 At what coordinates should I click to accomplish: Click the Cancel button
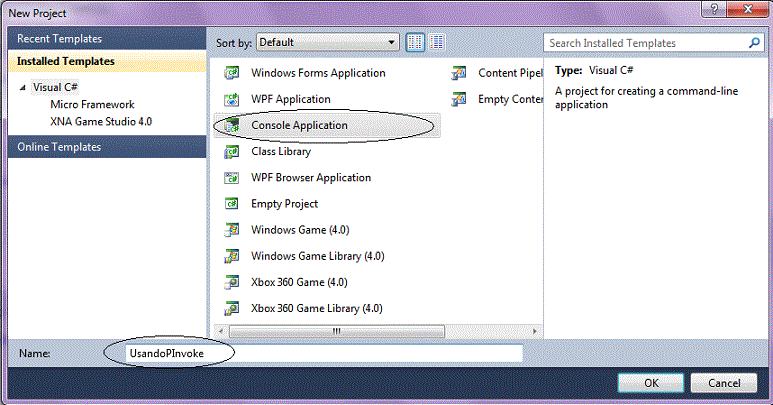[x=724, y=383]
